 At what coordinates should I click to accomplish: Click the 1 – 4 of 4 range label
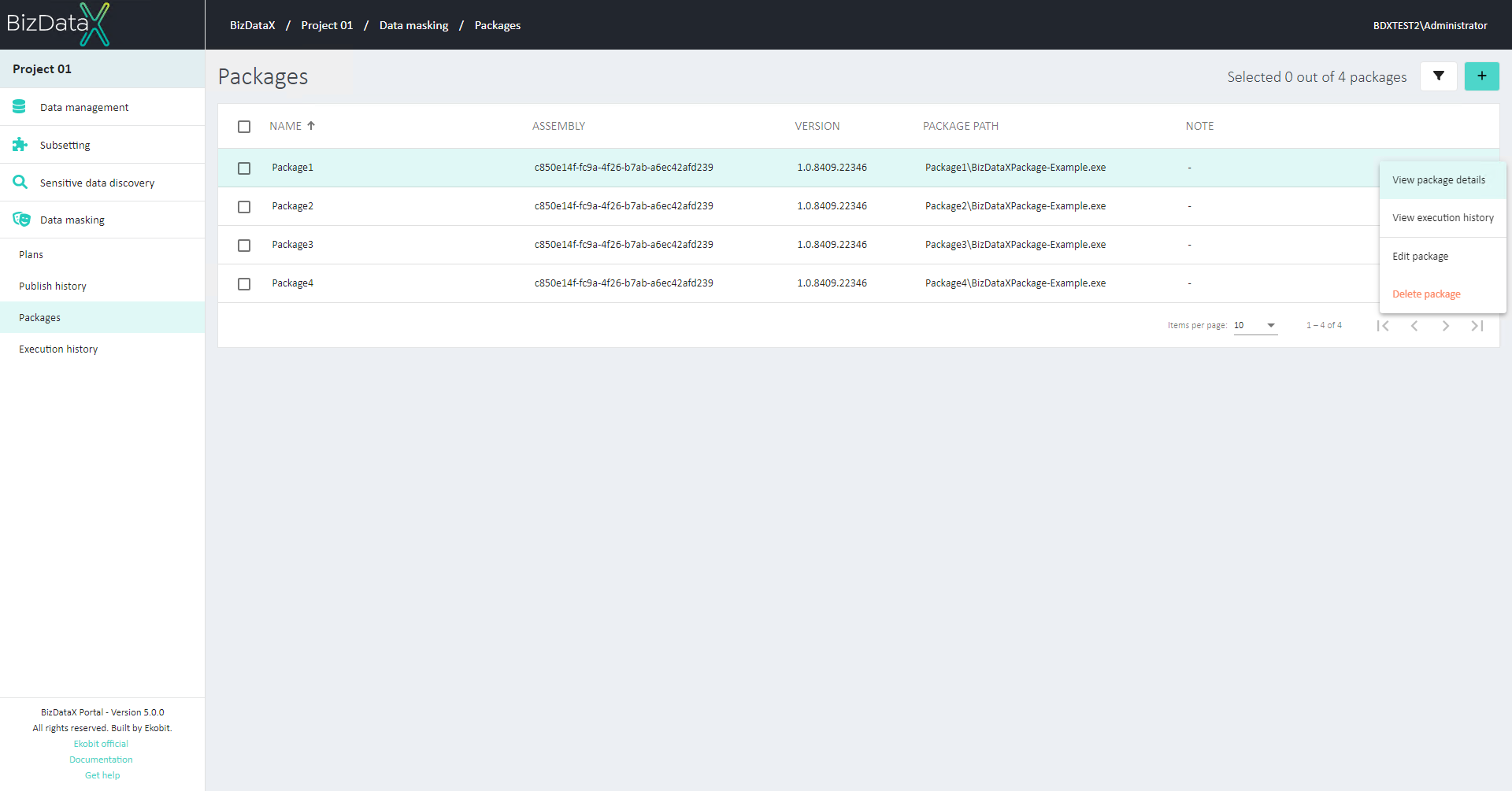1324,325
